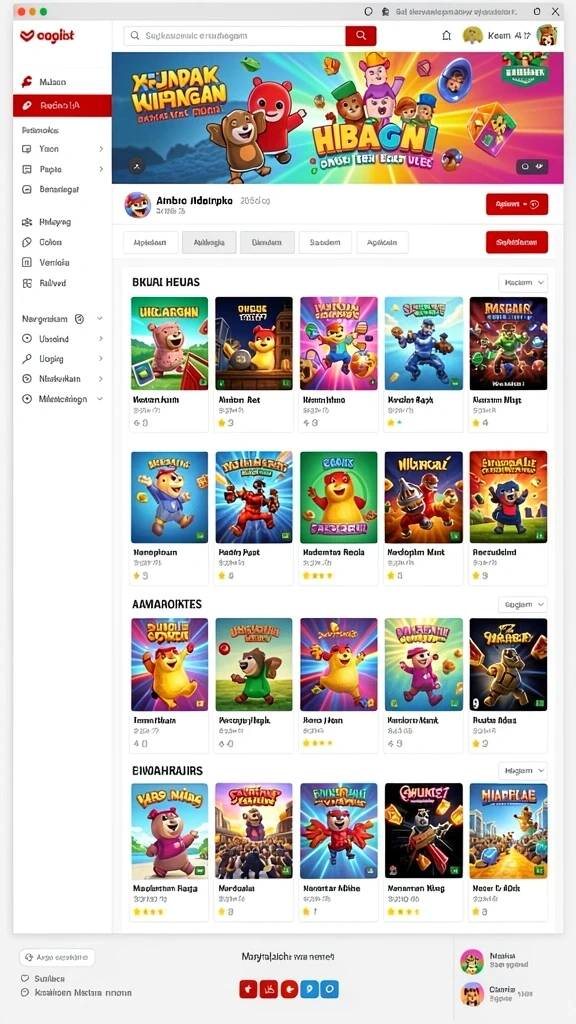Screen dimensions: 576x1024
Task: Click the red button beside the channel name
Action: [517, 204]
